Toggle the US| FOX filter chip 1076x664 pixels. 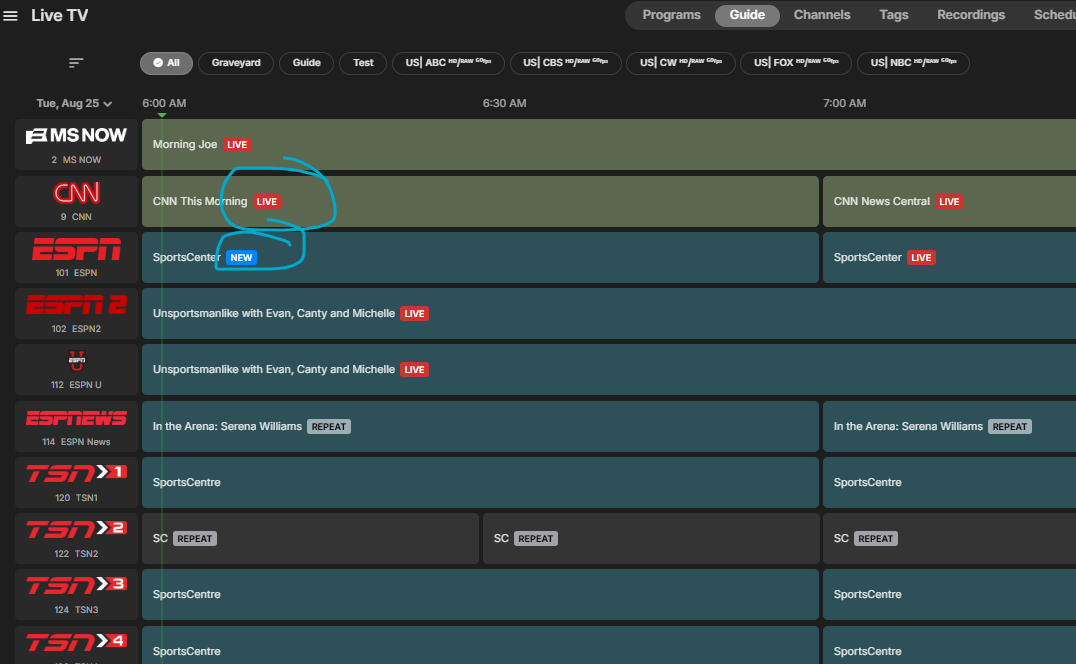pos(796,63)
